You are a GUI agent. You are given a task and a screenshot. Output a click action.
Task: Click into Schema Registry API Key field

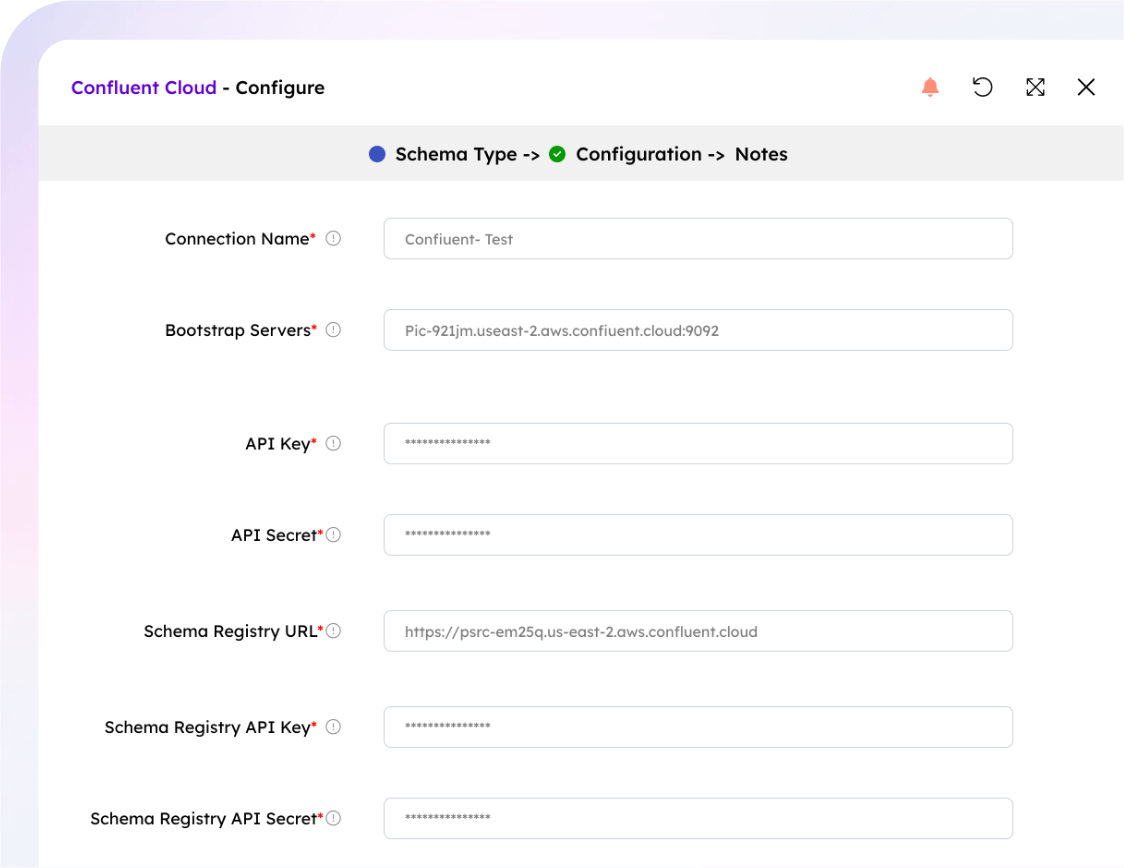click(x=698, y=727)
